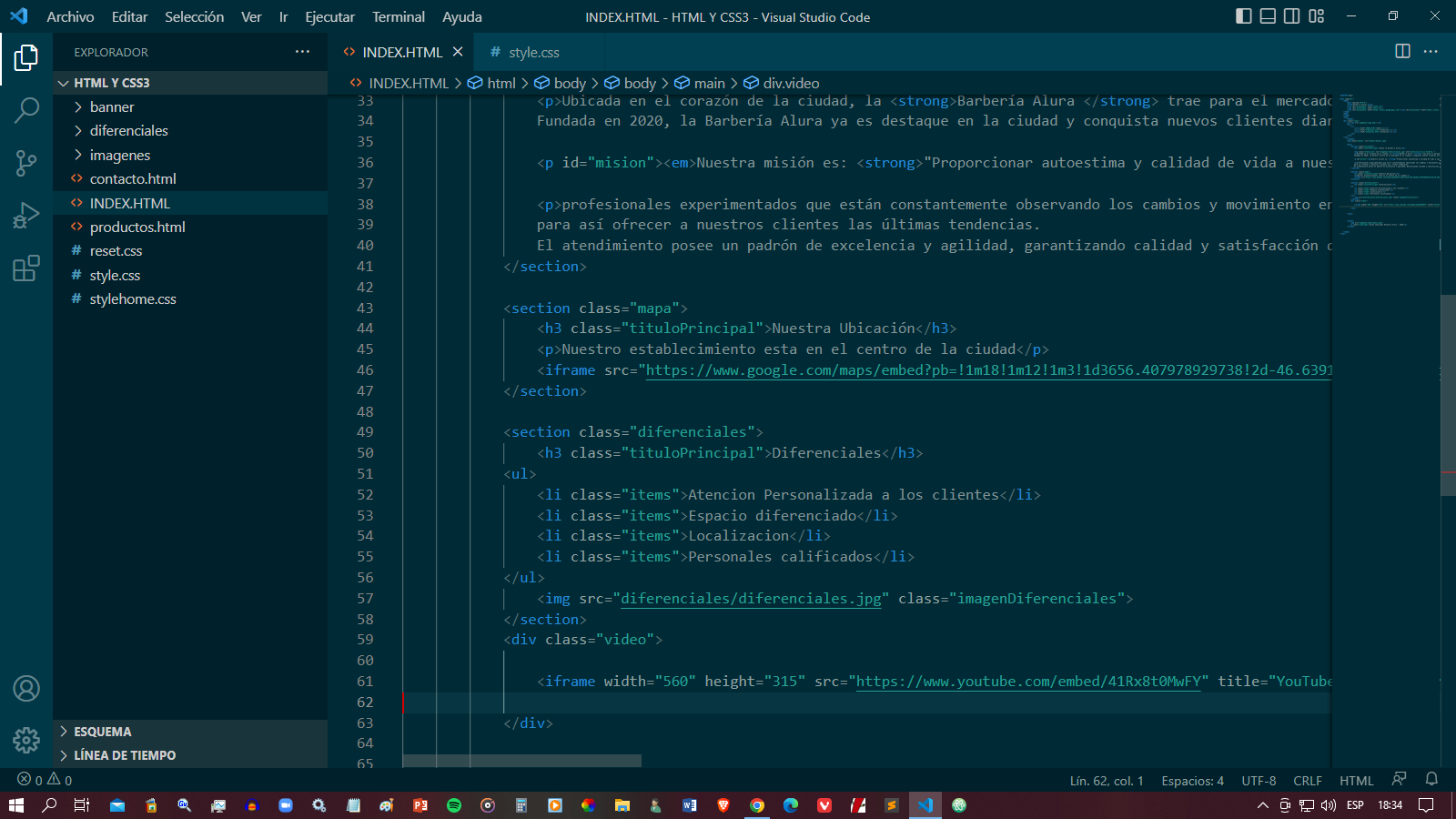Open the system volume control

click(x=1329, y=805)
